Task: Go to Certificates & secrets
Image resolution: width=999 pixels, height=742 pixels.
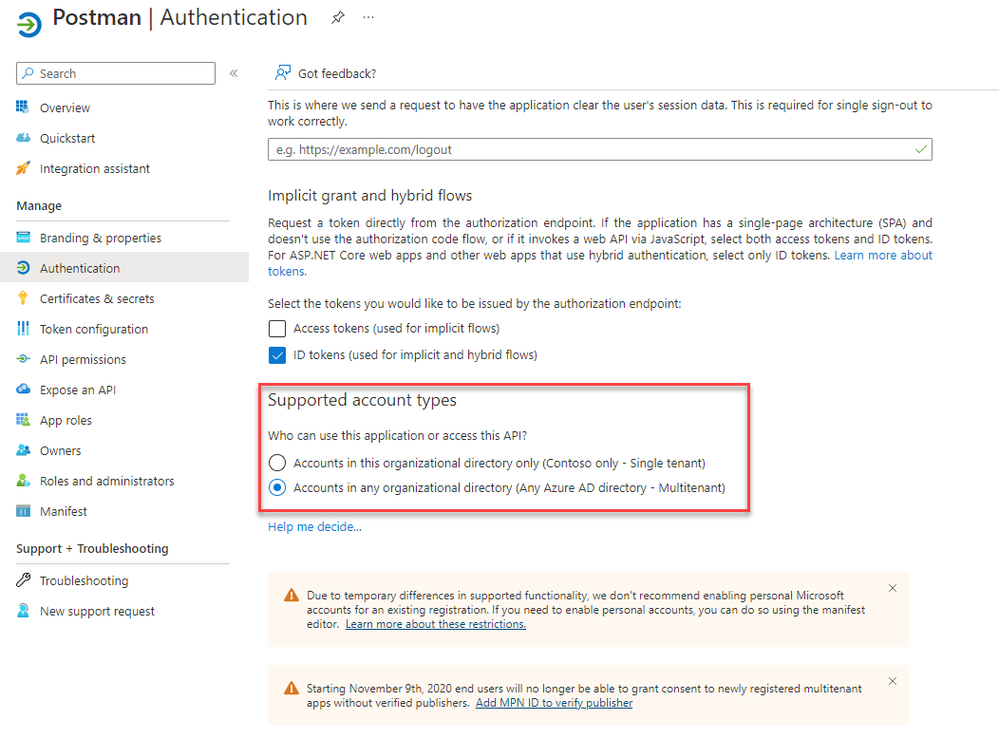Action: point(97,299)
